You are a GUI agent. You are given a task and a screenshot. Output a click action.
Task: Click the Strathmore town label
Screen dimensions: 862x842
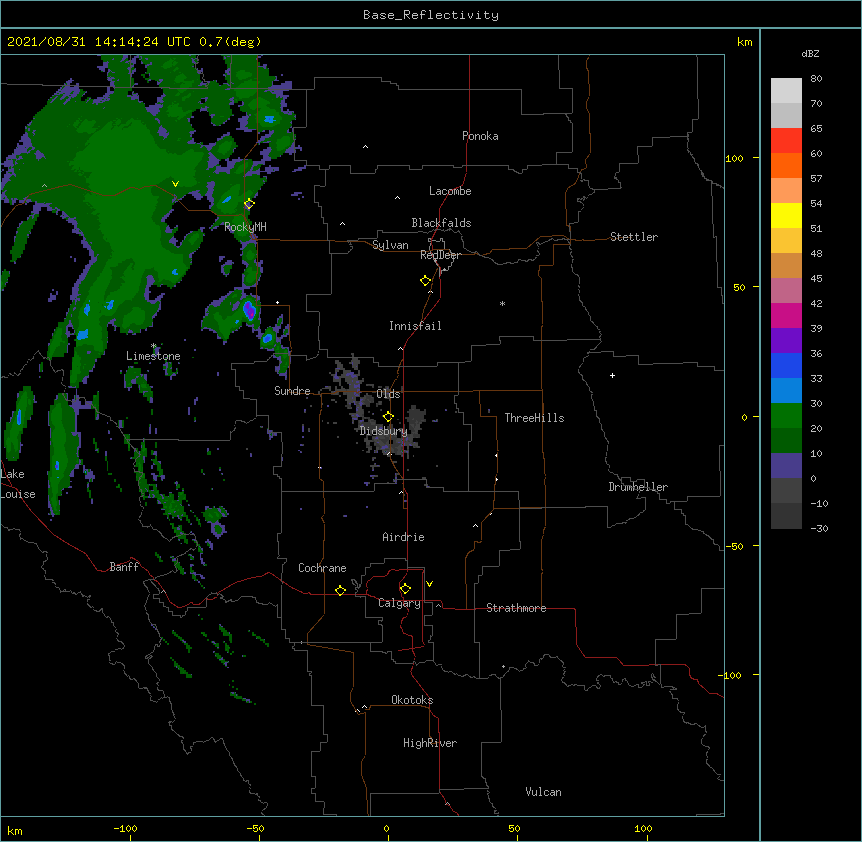click(x=516, y=608)
